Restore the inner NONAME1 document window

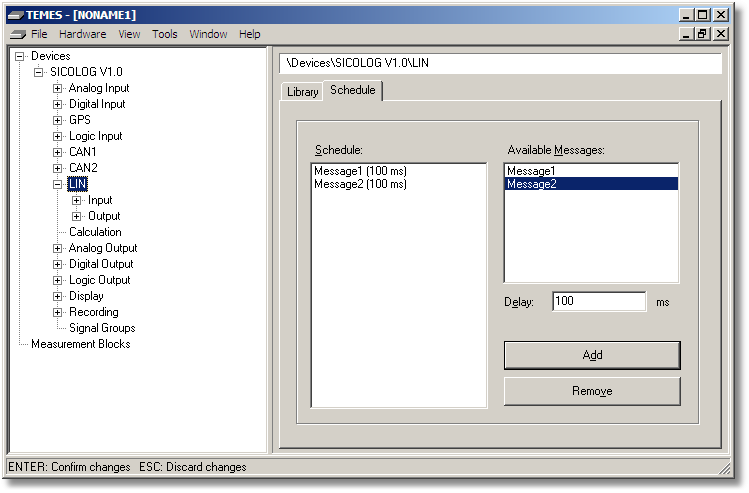702,34
